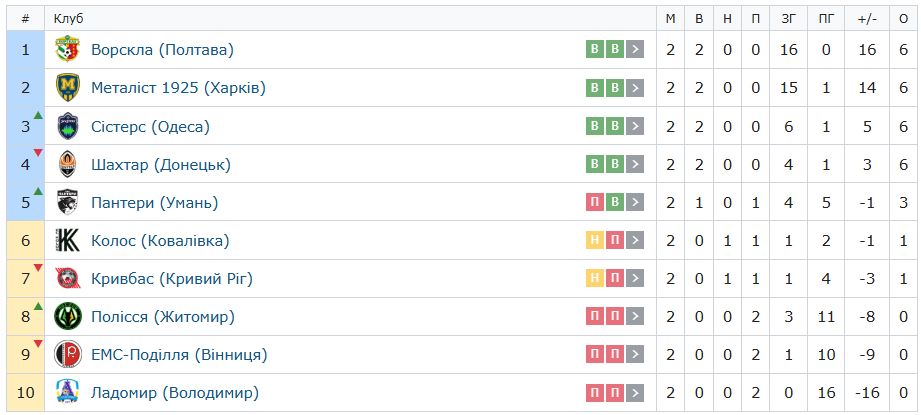Click the Polissia (Zhytomyr) green emblem
This screenshot has height=415, width=921.
coord(68,316)
